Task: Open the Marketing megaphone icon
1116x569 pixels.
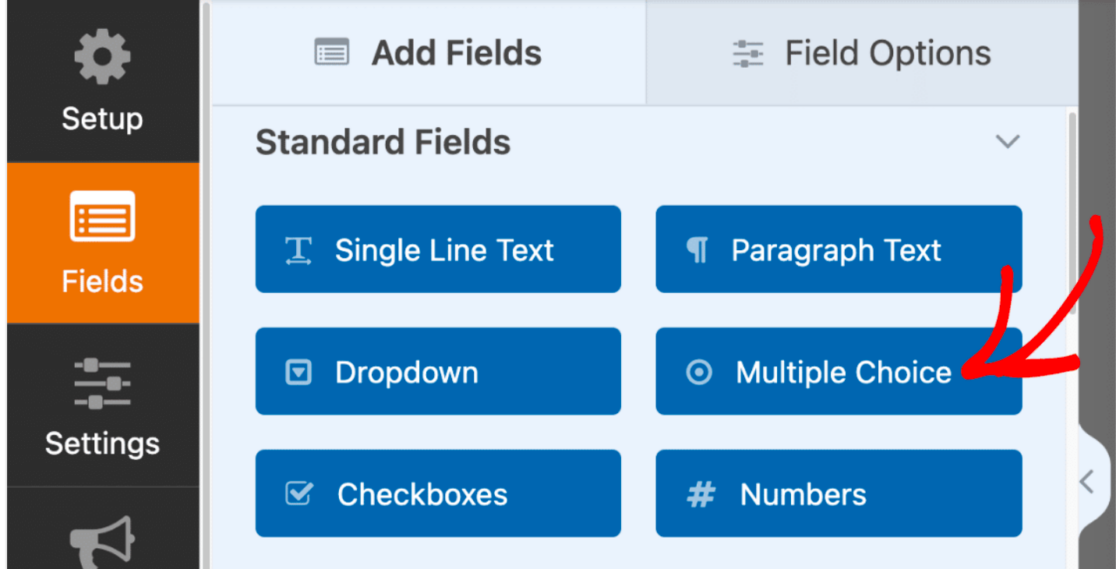Action: click(102, 540)
